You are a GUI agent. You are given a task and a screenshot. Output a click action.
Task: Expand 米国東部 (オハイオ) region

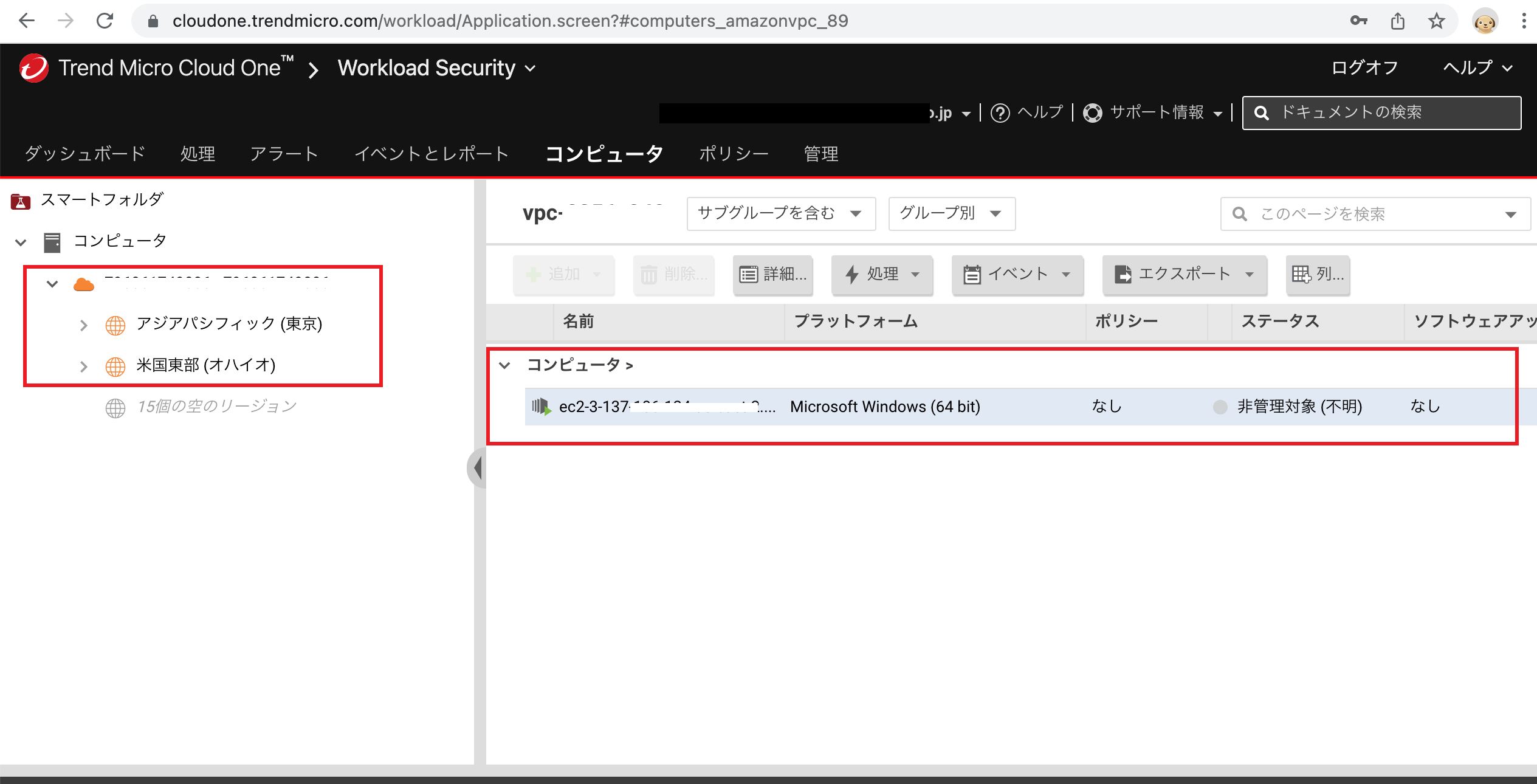[x=84, y=367]
